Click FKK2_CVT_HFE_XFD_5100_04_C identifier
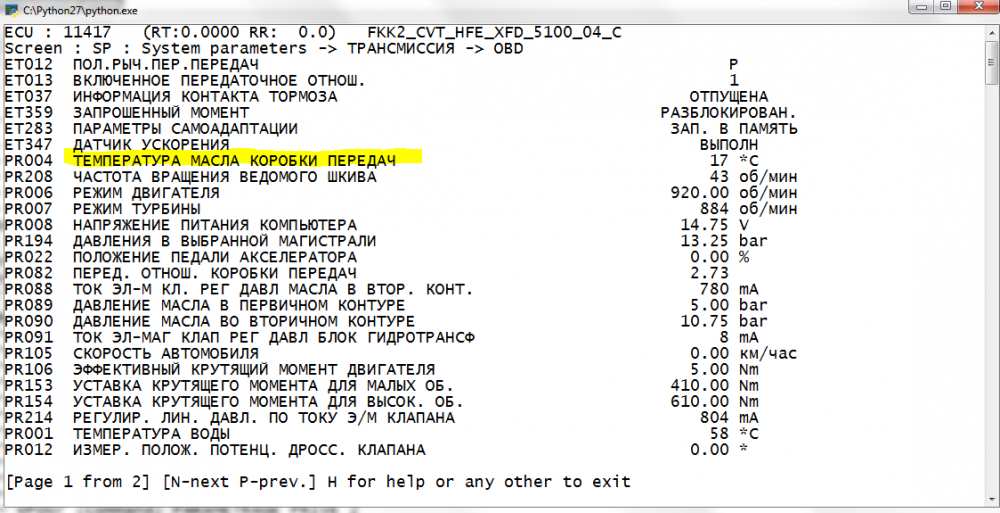This screenshot has width=1000, height=513. tap(495, 32)
